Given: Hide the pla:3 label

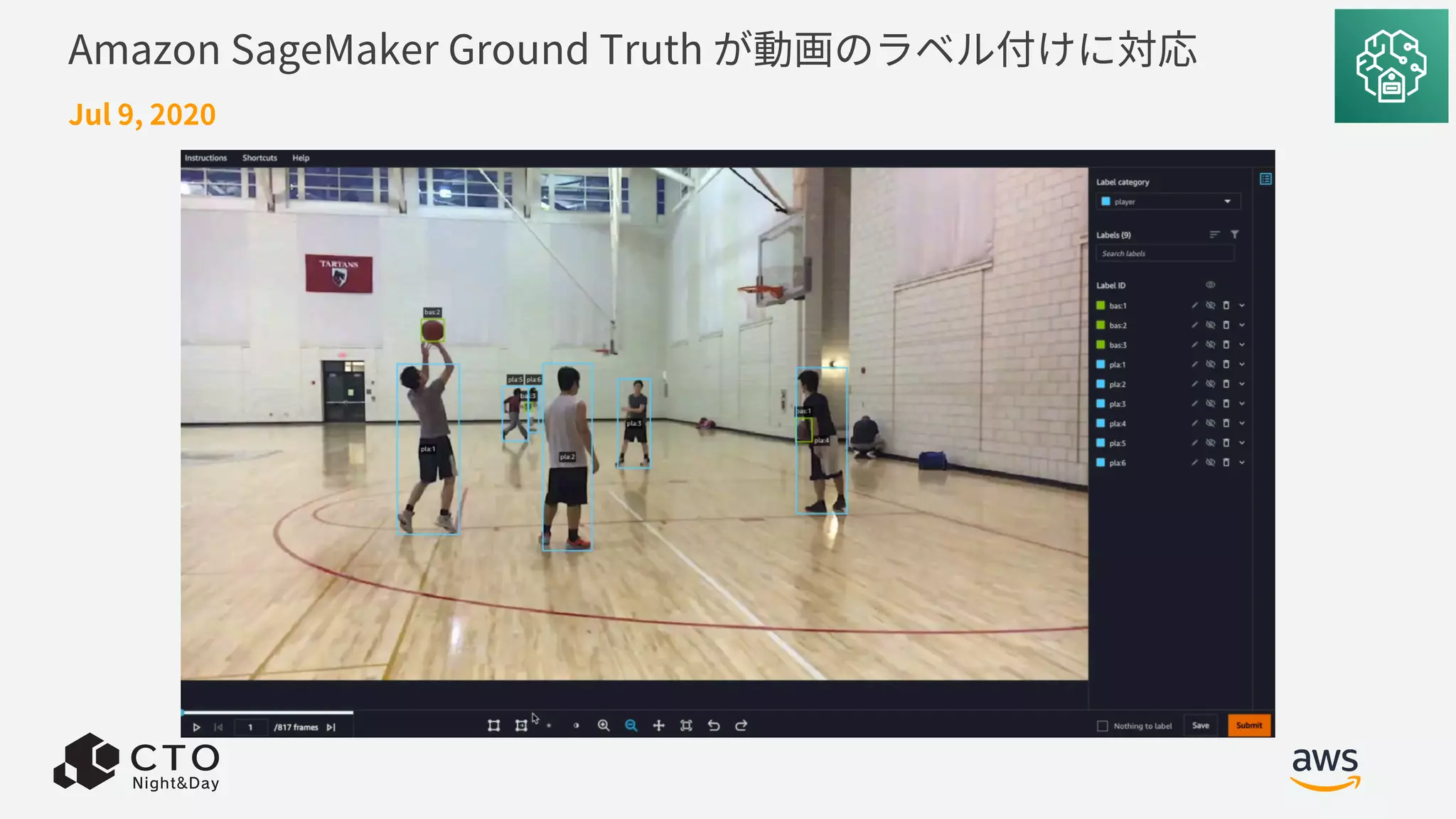Looking at the screenshot, I should point(1210,404).
